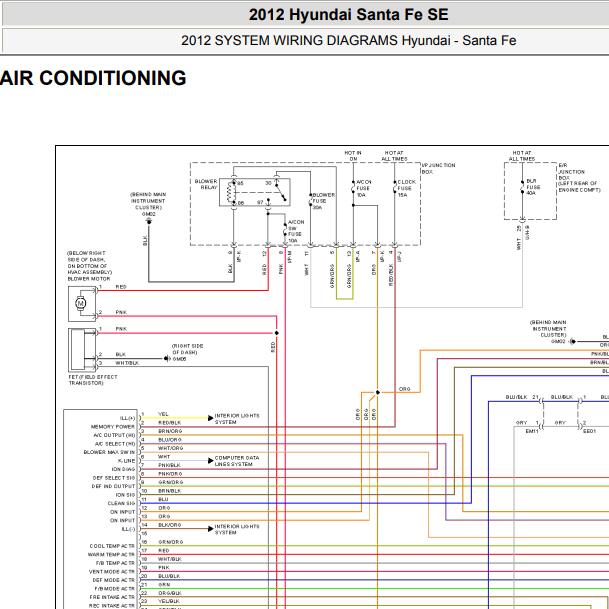Click the BLR FUSE 40A label

point(531,187)
